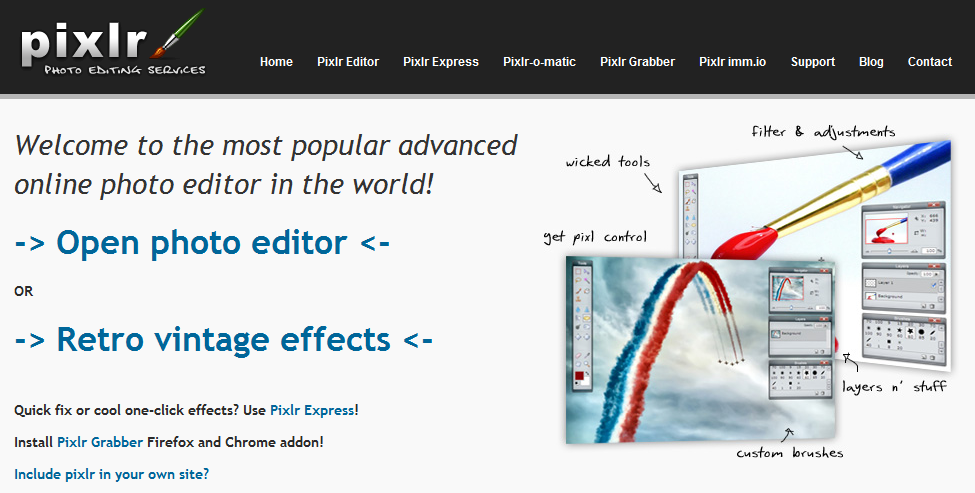Open the Pixlr Grabber menu item

tap(637, 62)
